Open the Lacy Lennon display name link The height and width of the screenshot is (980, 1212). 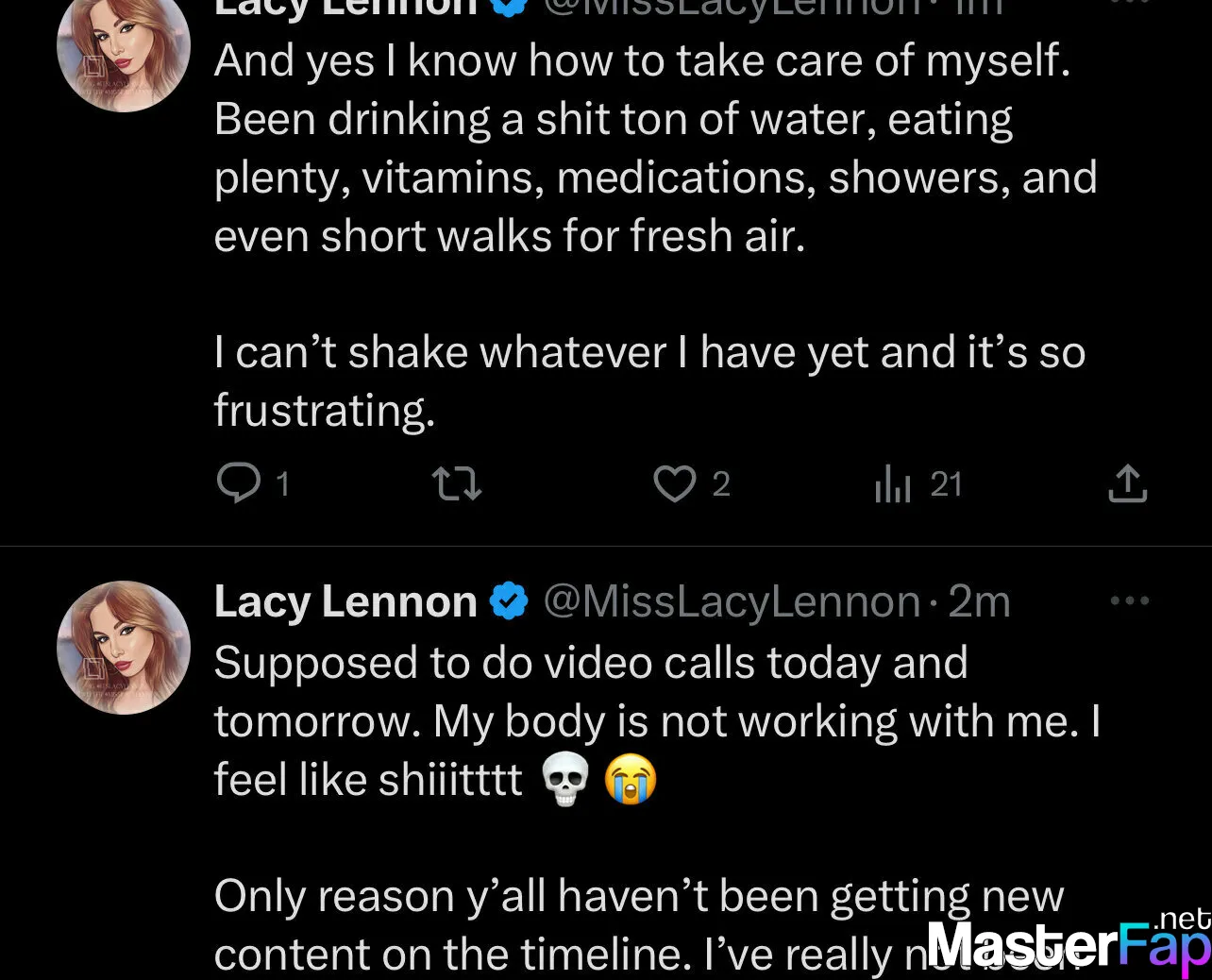(x=345, y=601)
